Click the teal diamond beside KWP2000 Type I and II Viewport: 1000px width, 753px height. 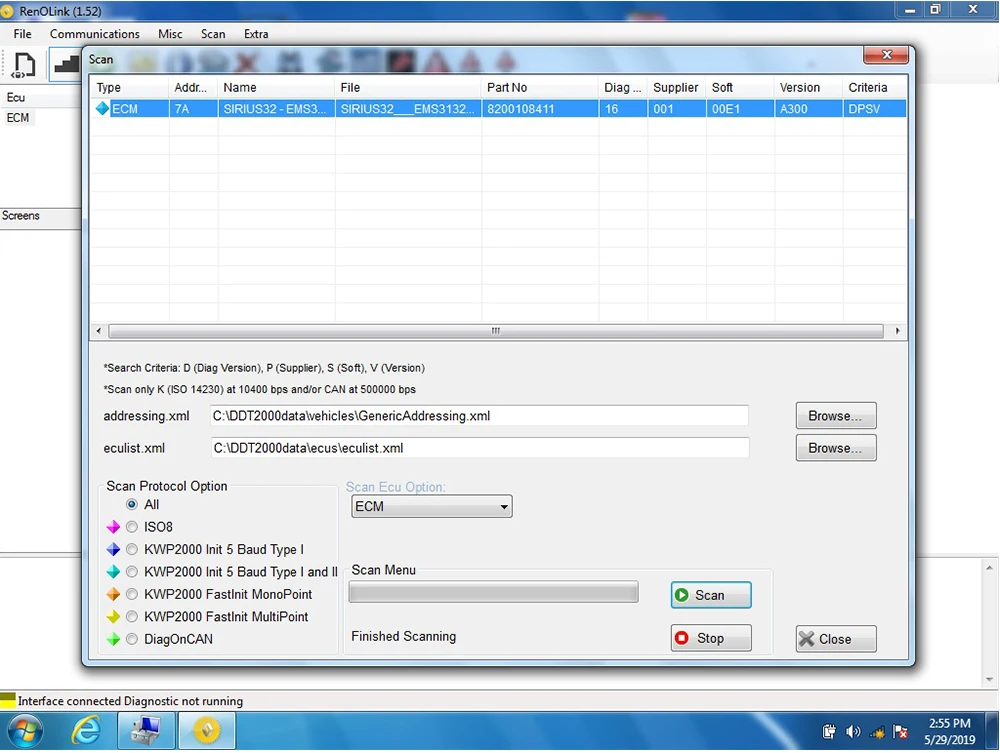(113, 571)
